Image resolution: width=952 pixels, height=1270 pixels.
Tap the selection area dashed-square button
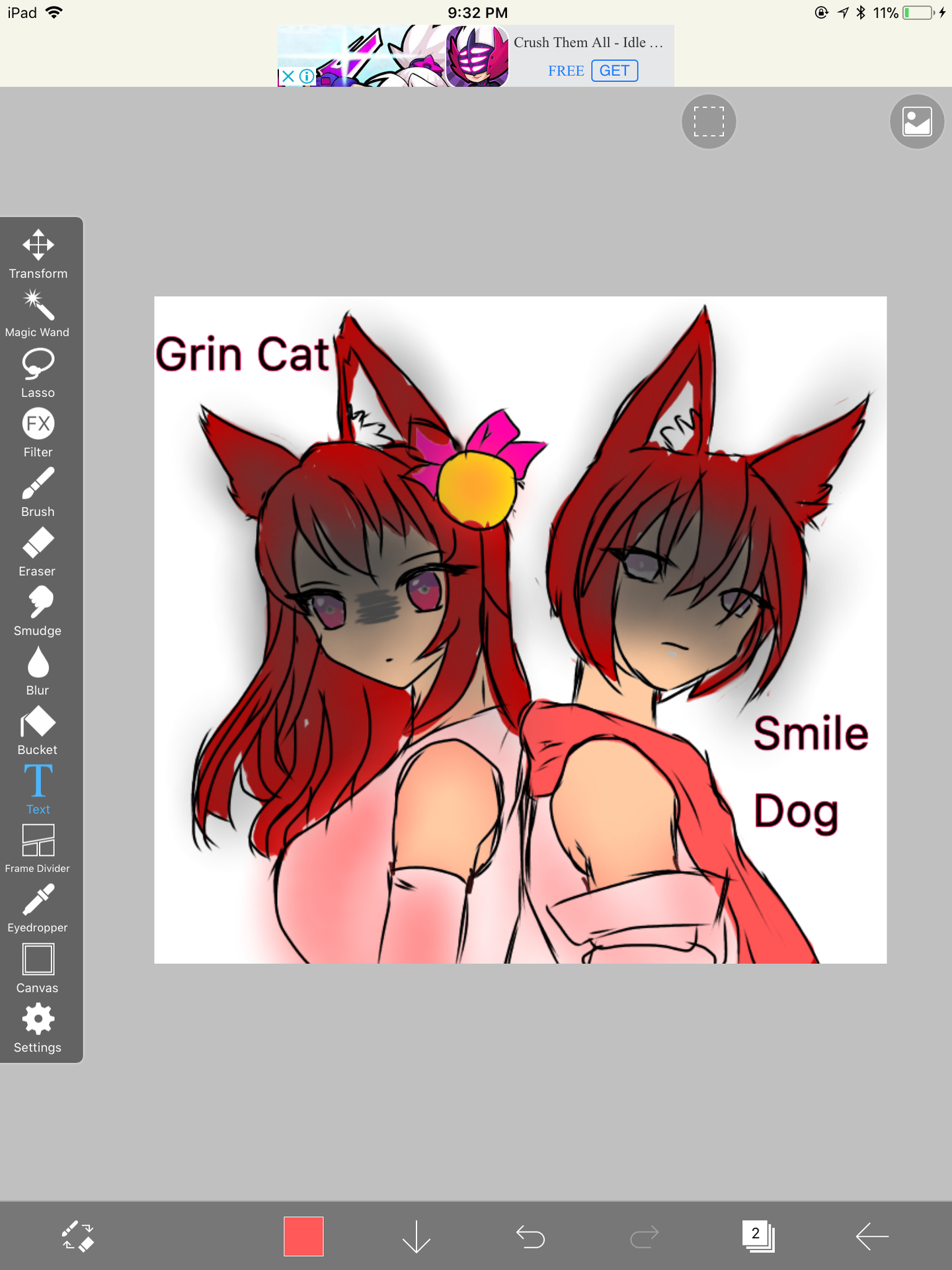709,122
